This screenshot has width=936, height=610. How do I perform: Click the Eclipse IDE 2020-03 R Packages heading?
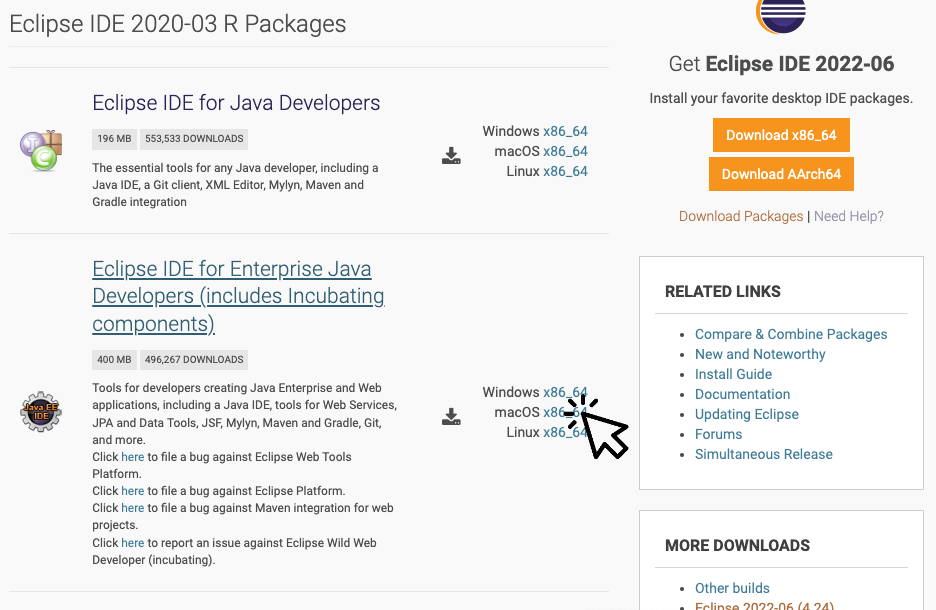coord(178,24)
